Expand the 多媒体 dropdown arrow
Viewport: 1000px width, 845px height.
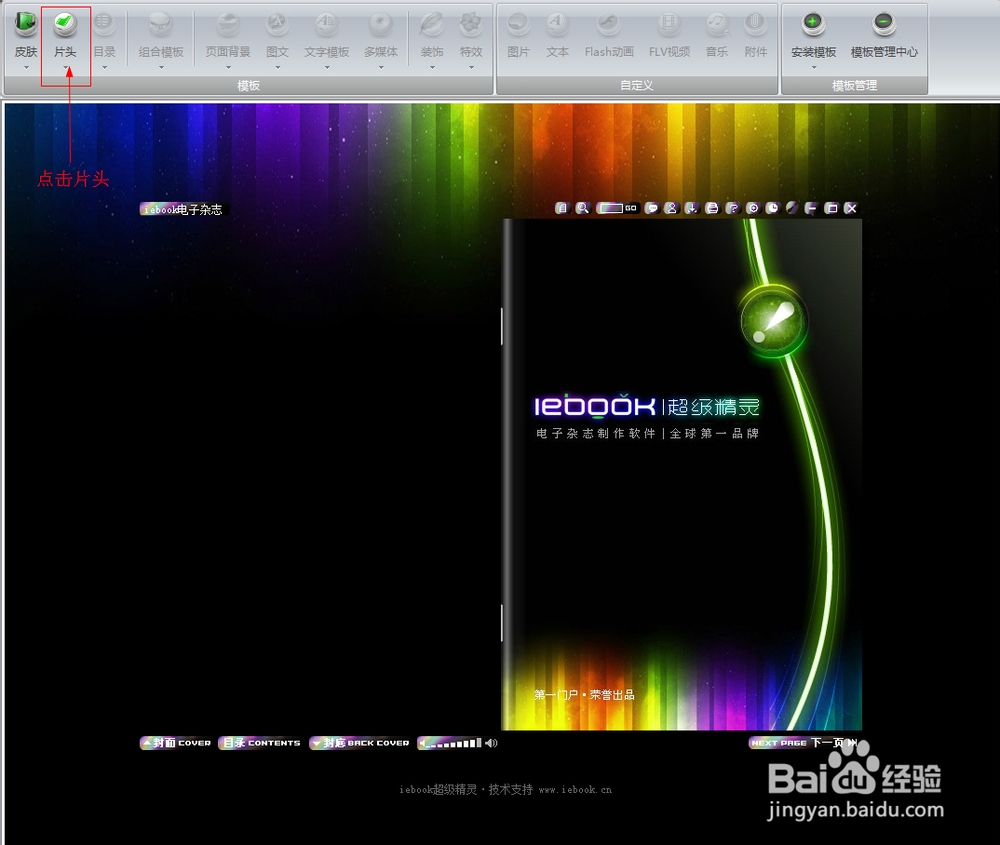pyautogui.click(x=381, y=67)
